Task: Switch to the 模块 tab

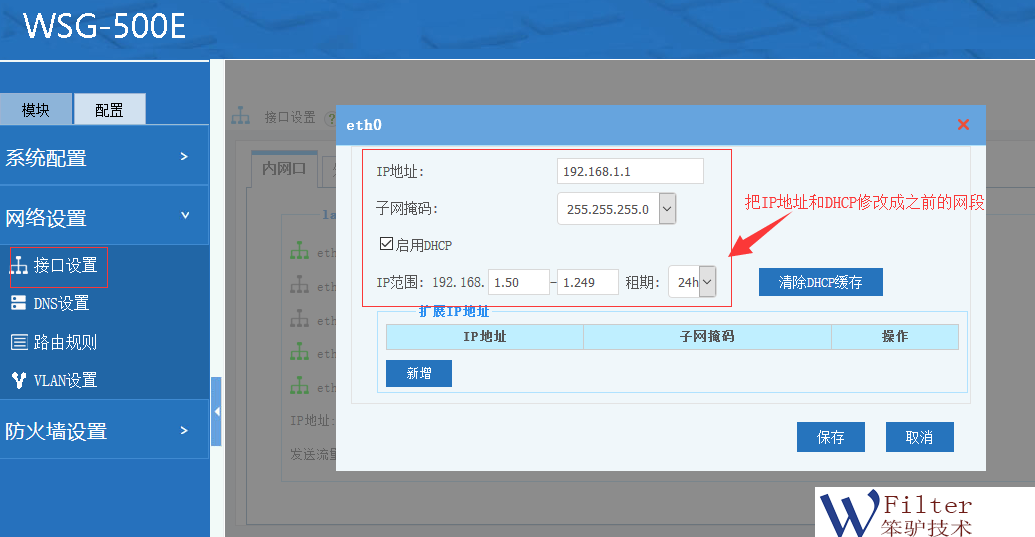Action: [x=36, y=110]
